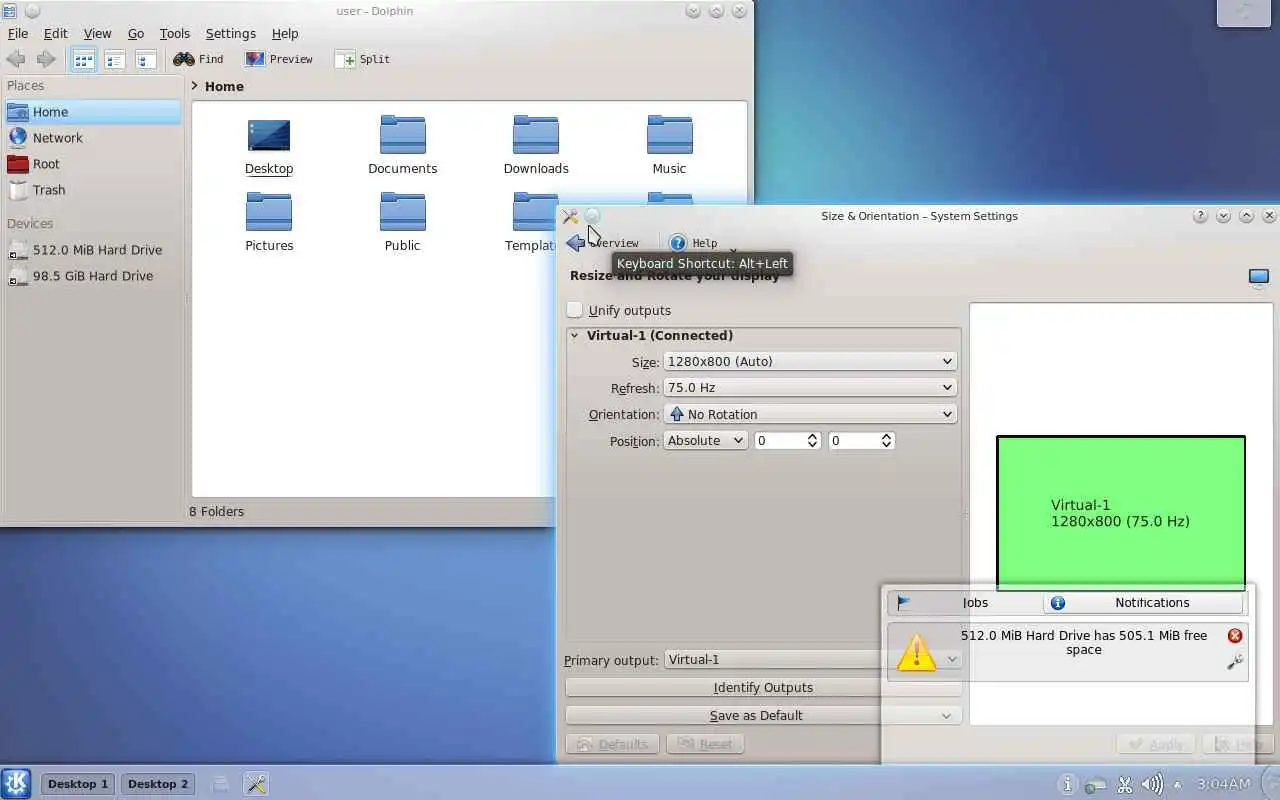Click Help button in System Settings toolbar
Image resolution: width=1280 pixels, height=800 pixels.
[x=693, y=243]
